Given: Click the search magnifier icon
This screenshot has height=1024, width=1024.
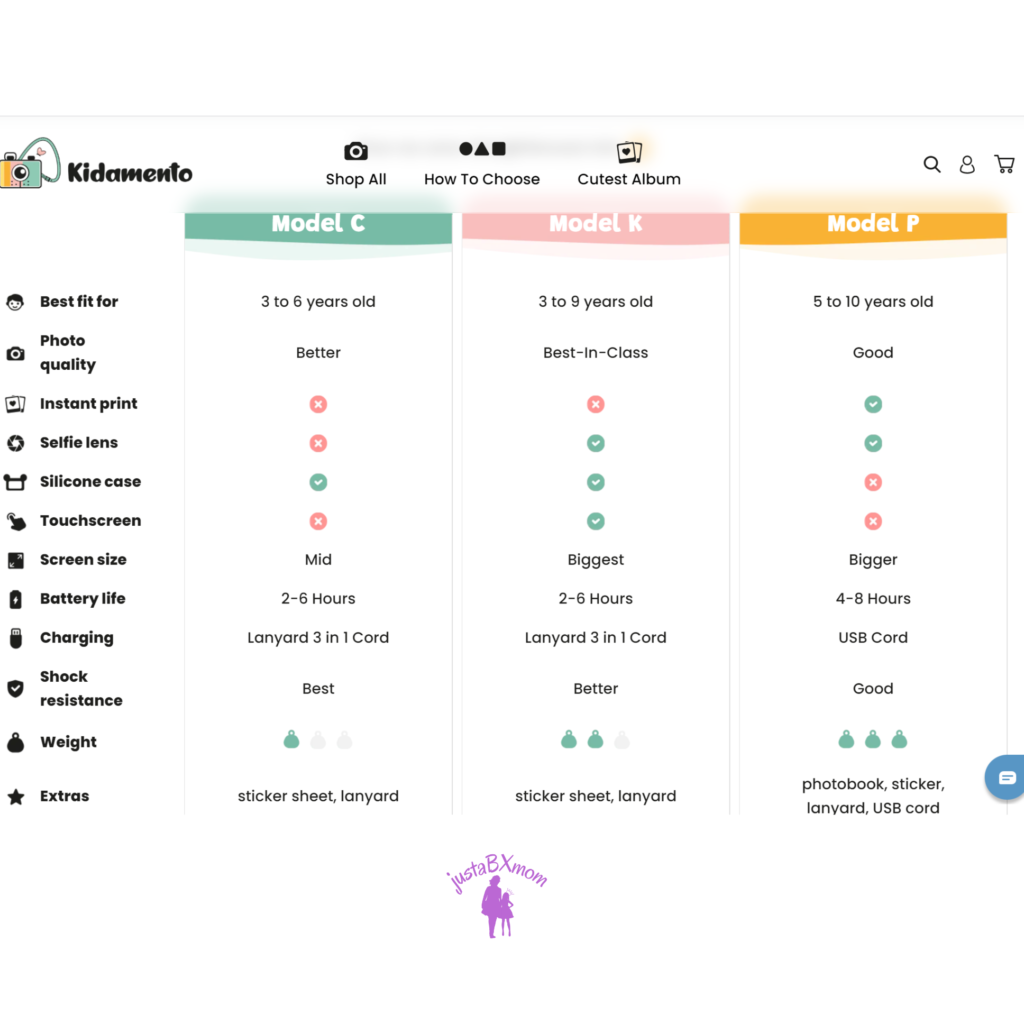Looking at the screenshot, I should point(932,165).
